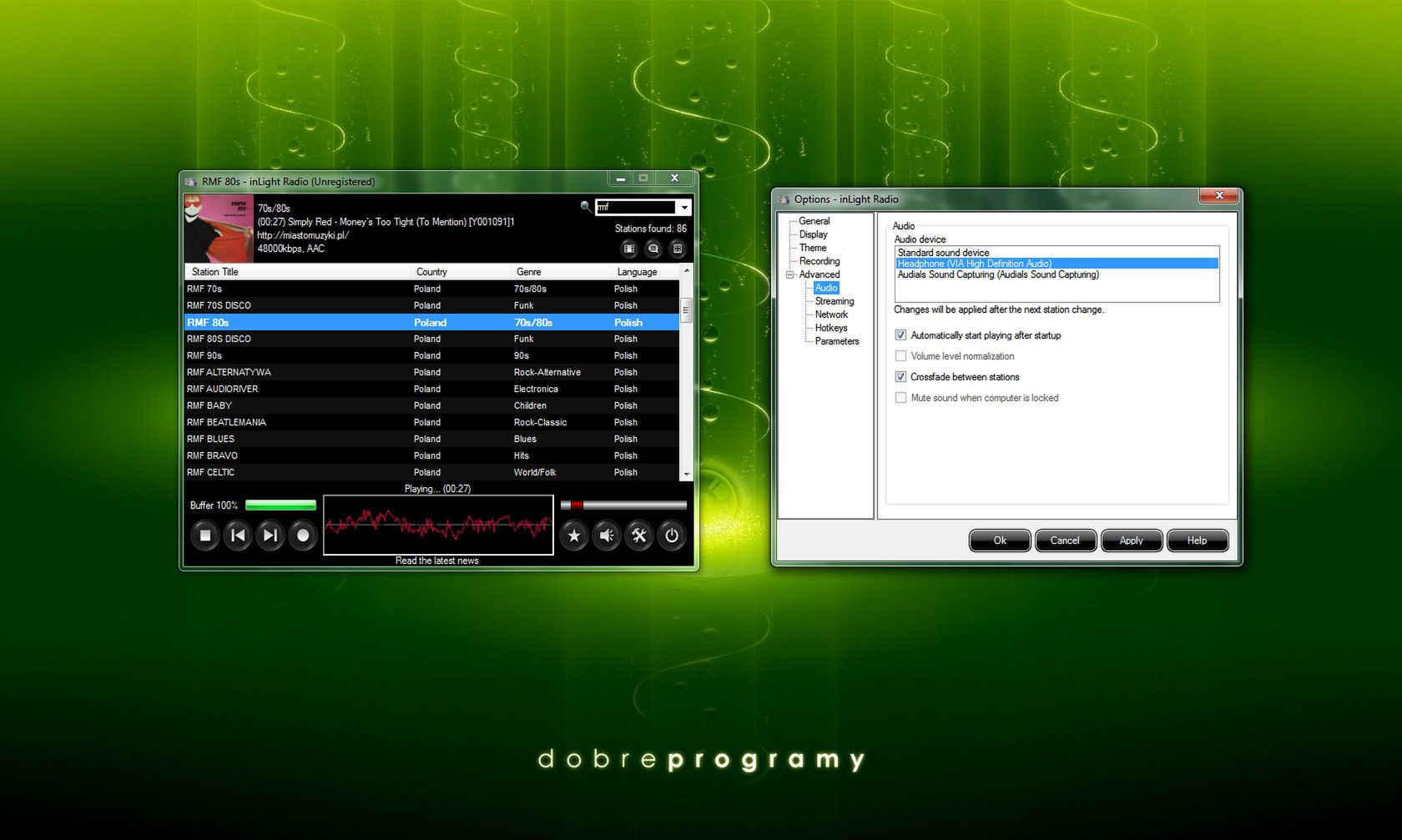This screenshot has width=1402, height=840.
Task: Click station list scroll up arrow
Action: click(x=687, y=271)
